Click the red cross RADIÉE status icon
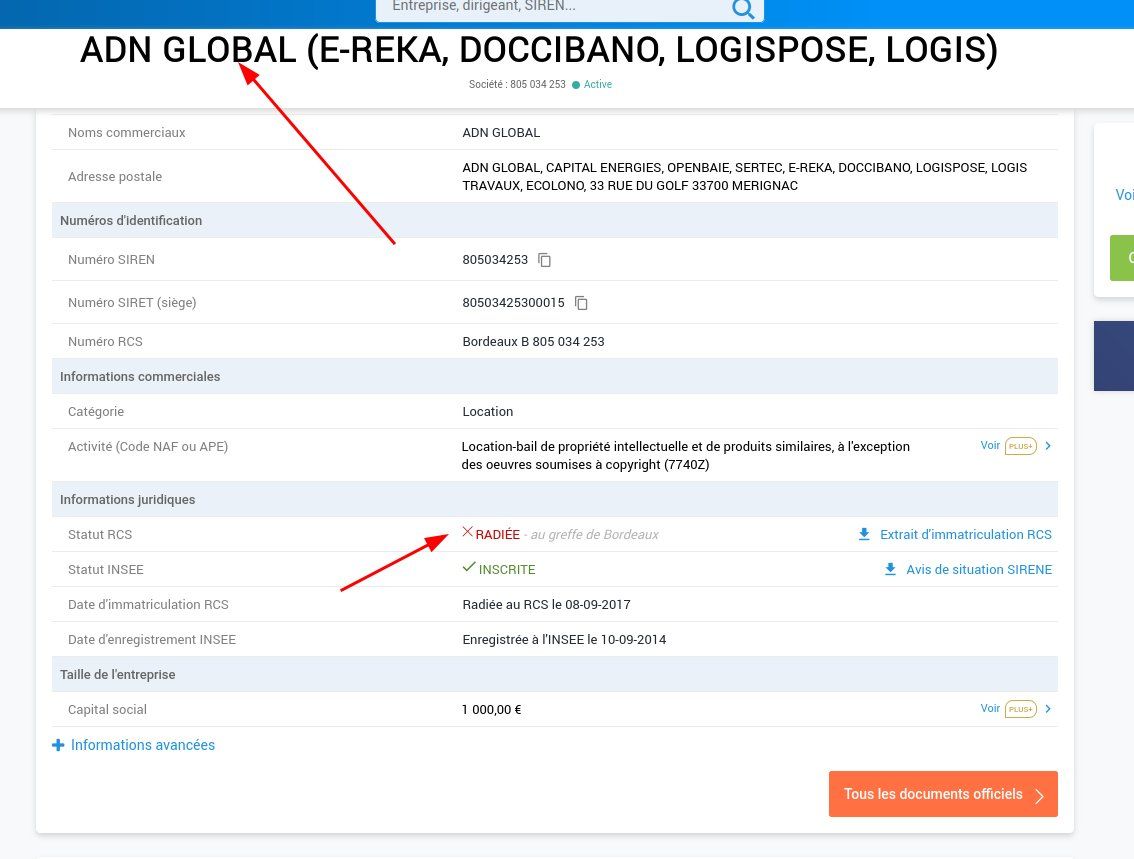Image resolution: width=1134 pixels, height=859 pixels. [467, 532]
